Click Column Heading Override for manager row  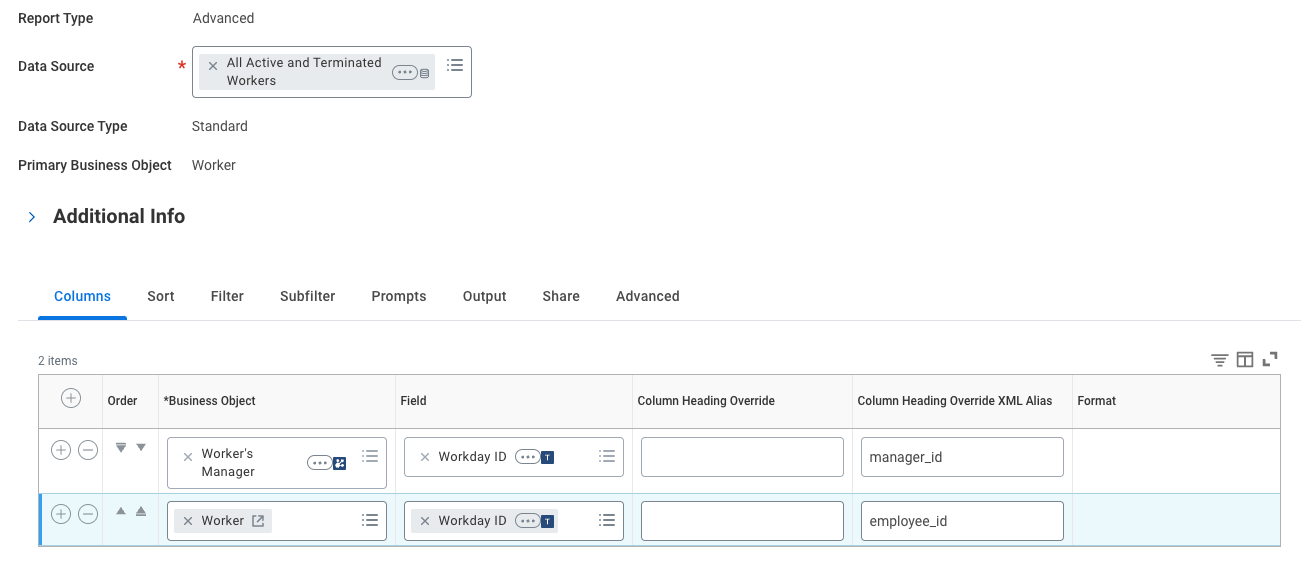click(x=742, y=457)
